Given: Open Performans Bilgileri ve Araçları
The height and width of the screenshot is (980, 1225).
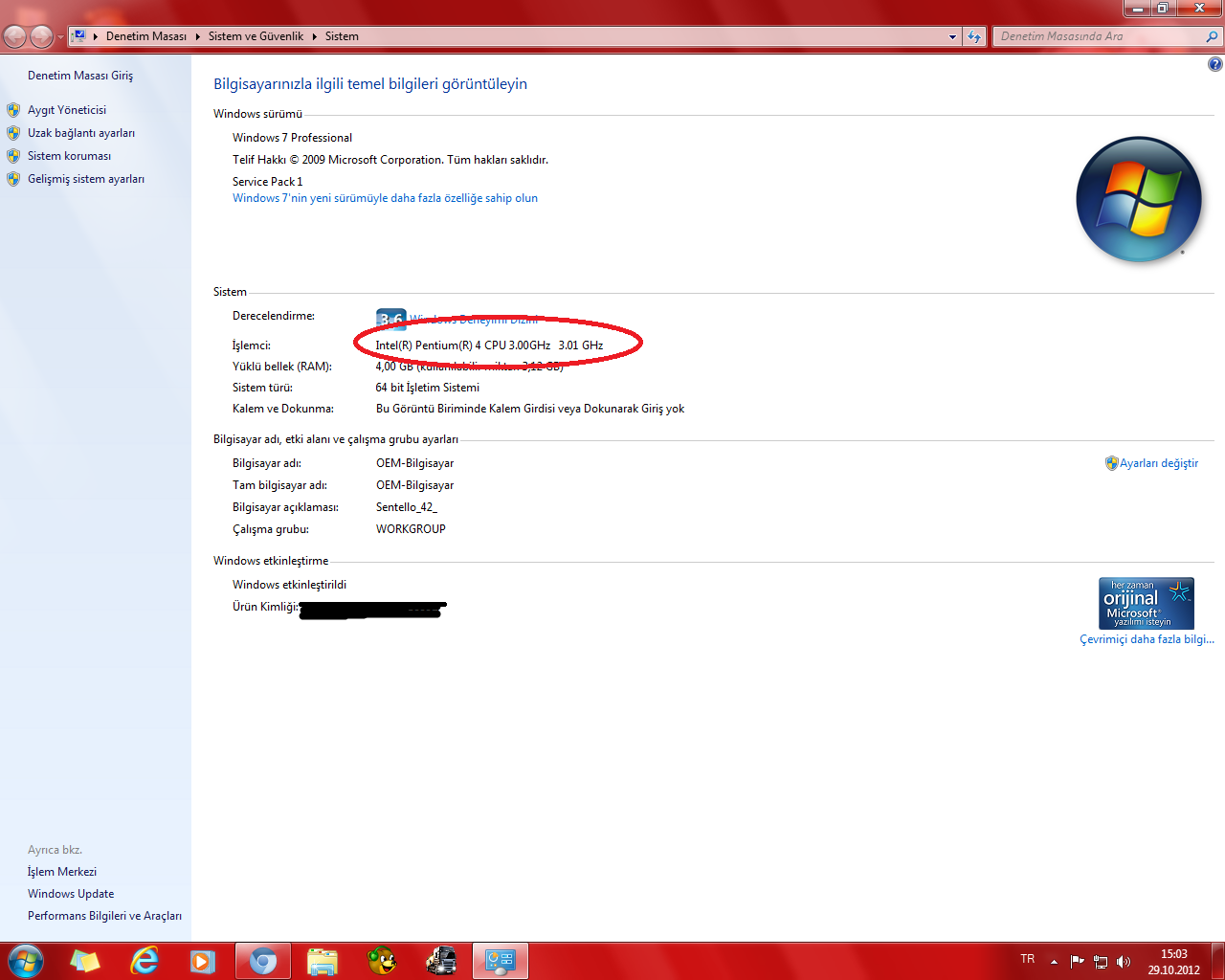Looking at the screenshot, I should click(x=104, y=916).
